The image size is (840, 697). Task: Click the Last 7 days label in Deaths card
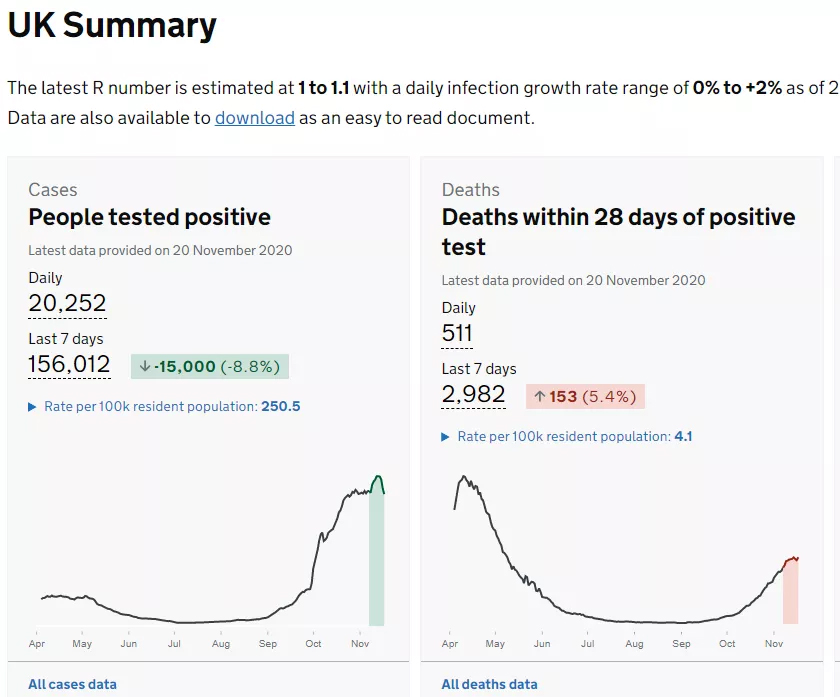click(479, 369)
